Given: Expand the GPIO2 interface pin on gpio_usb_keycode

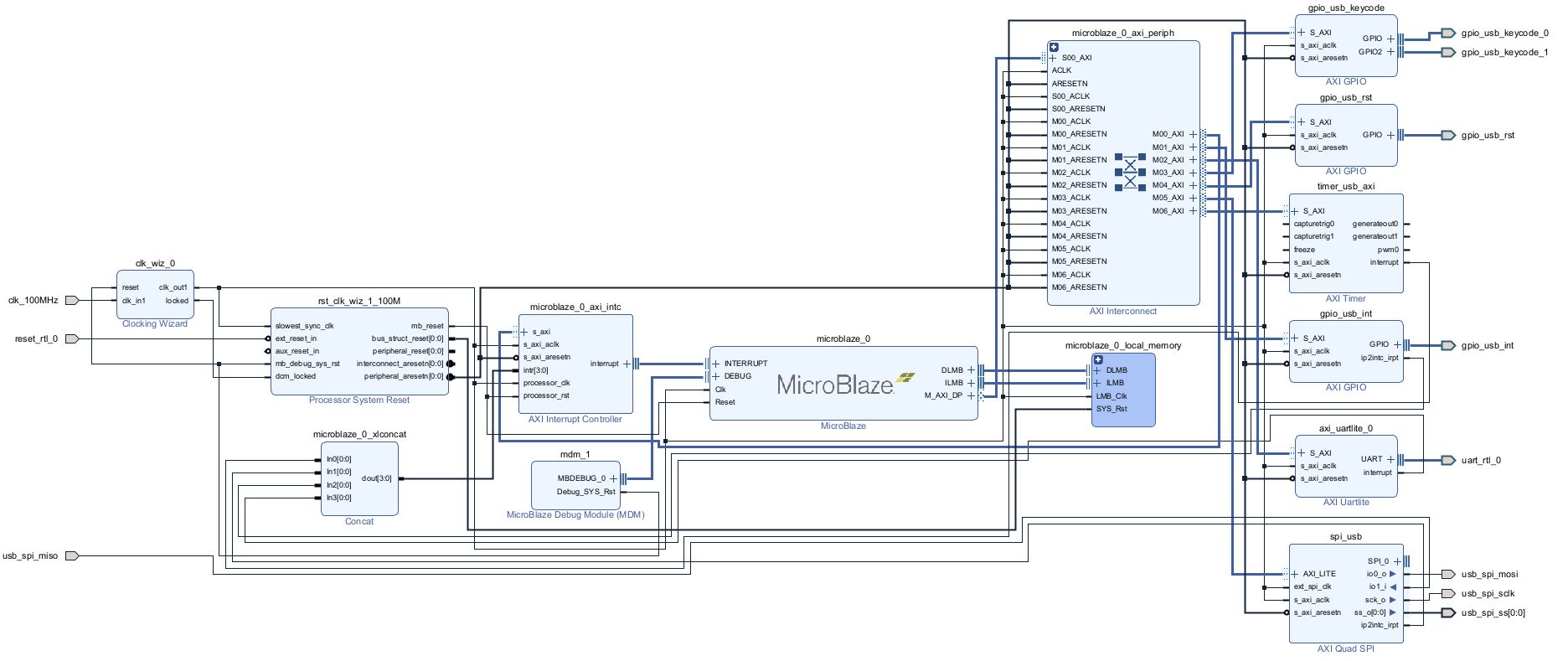Looking at the screenshot, I should [1390, 51].
